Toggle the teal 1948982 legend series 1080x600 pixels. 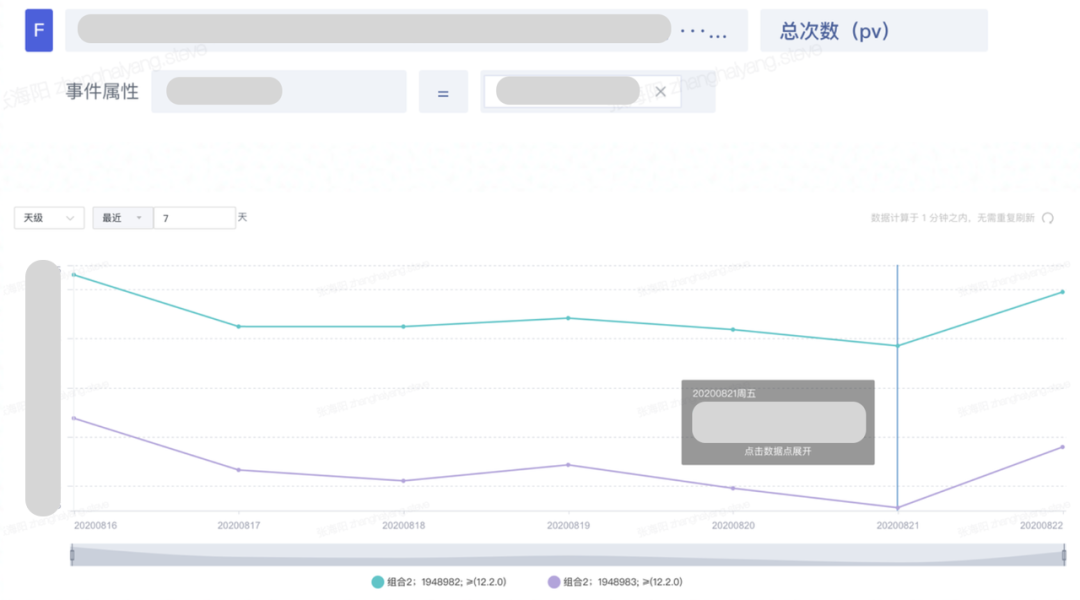pyautogui.click(x=439, y=582)
